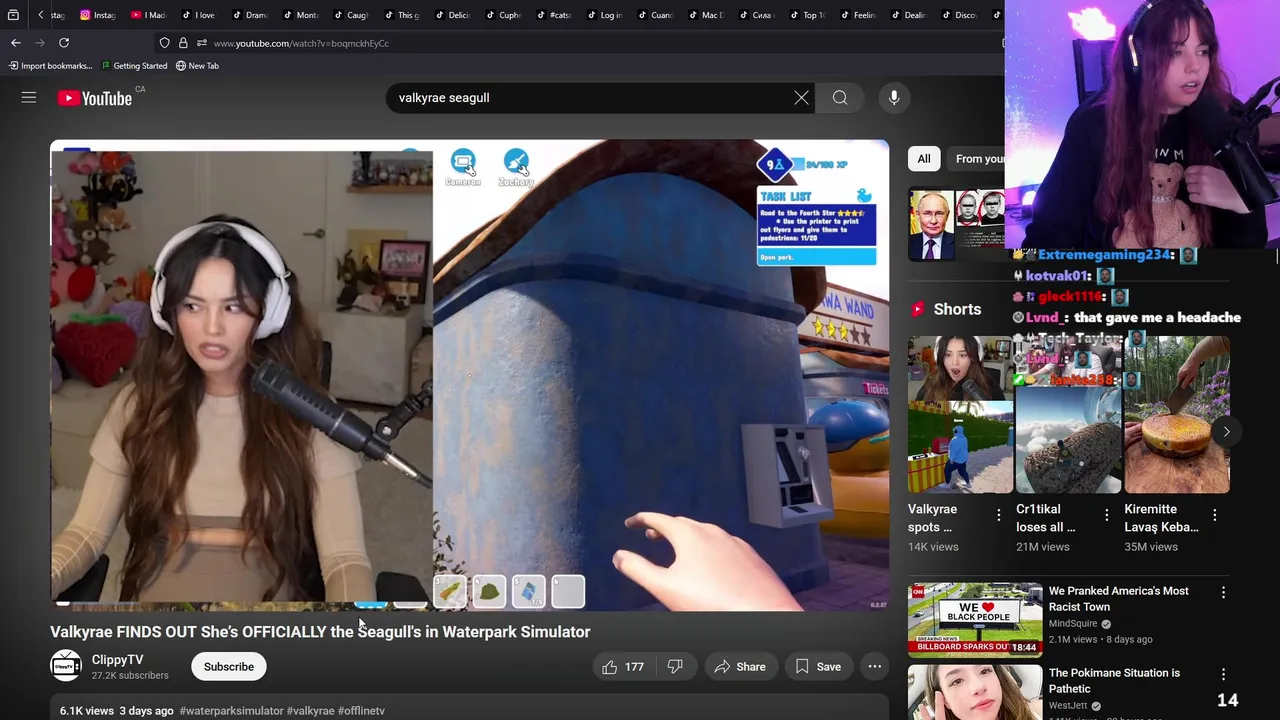Reload the page using the refresh icon
Viewport: 1280px width, 720px height.
[64, 43]
